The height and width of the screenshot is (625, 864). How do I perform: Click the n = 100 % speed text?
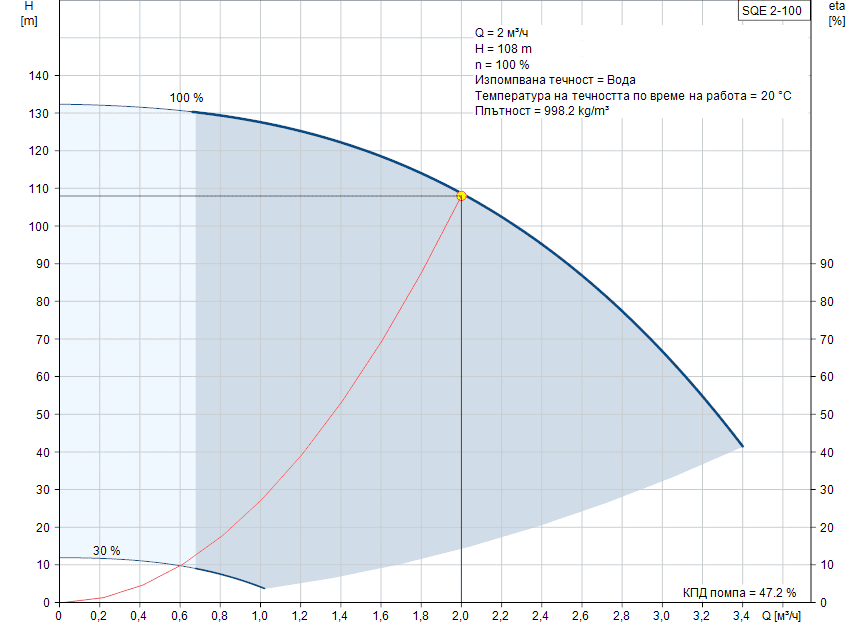[x=502, y=65]
